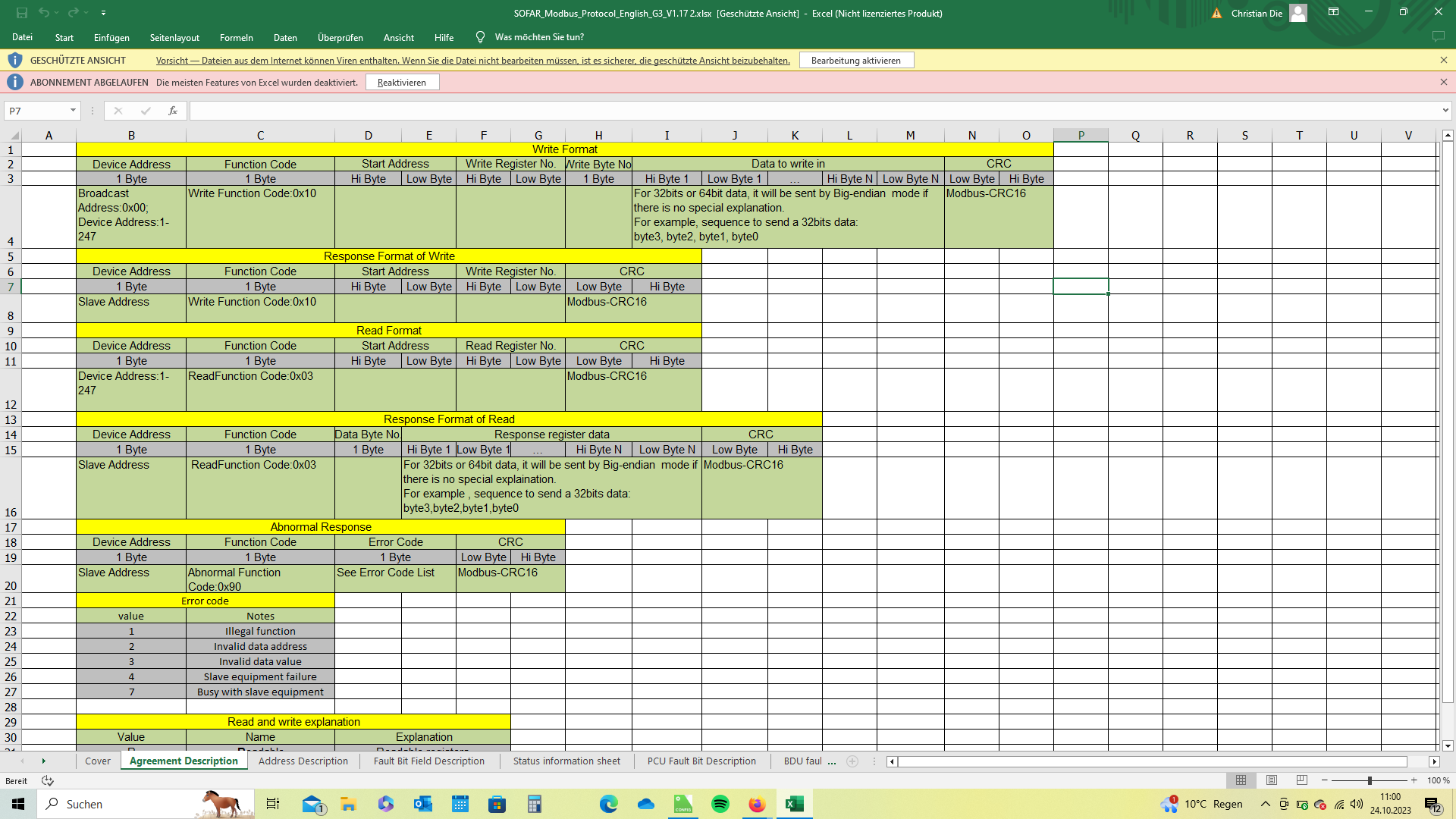Switch to Page Break Preview icon
Viewport: 1456px width, 819px height.
pyautogui.click(x=1302, y=780)
